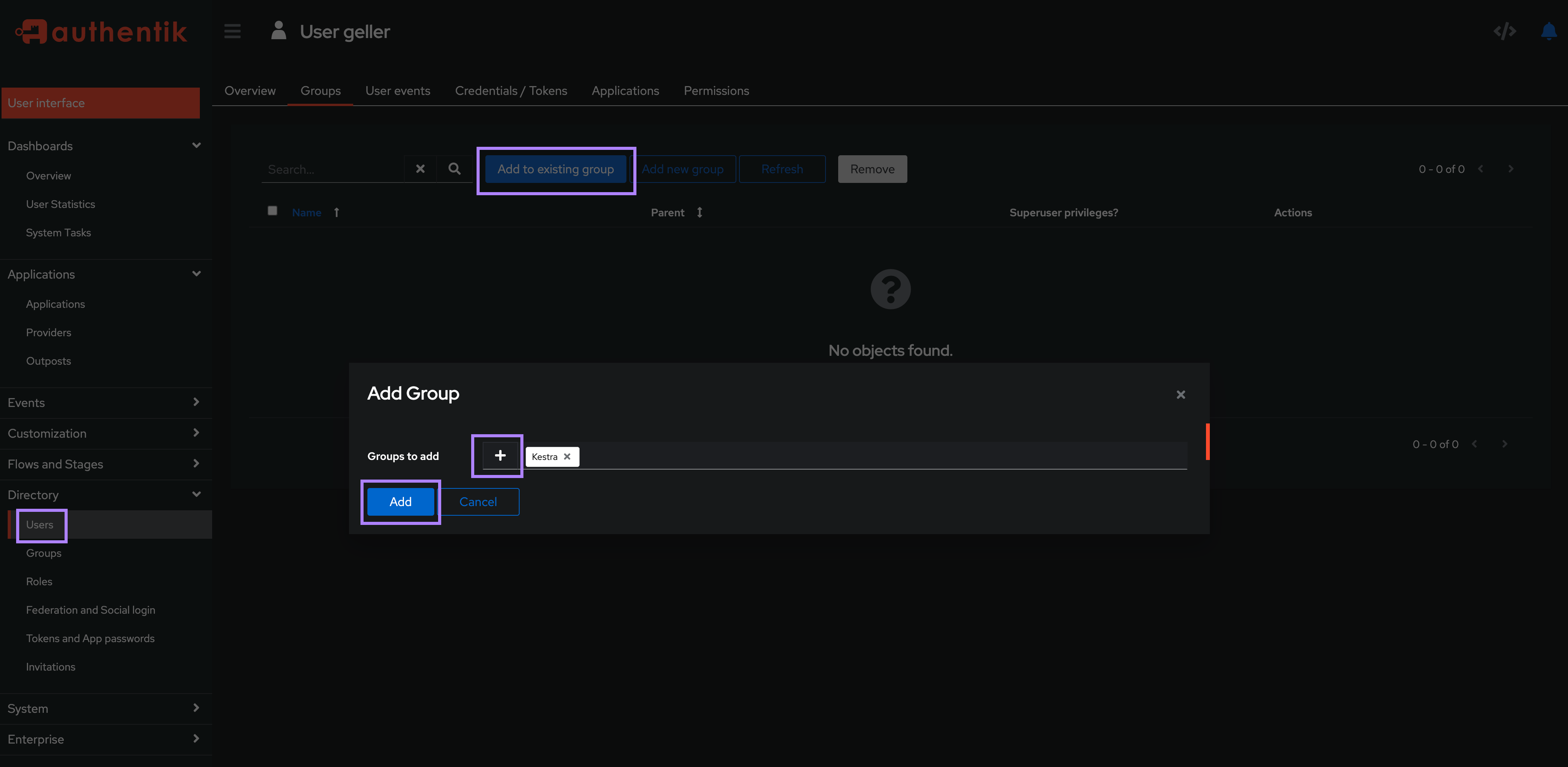Click the magnifier to run the search
1568x767 pixels.
[x=453, y=169]
